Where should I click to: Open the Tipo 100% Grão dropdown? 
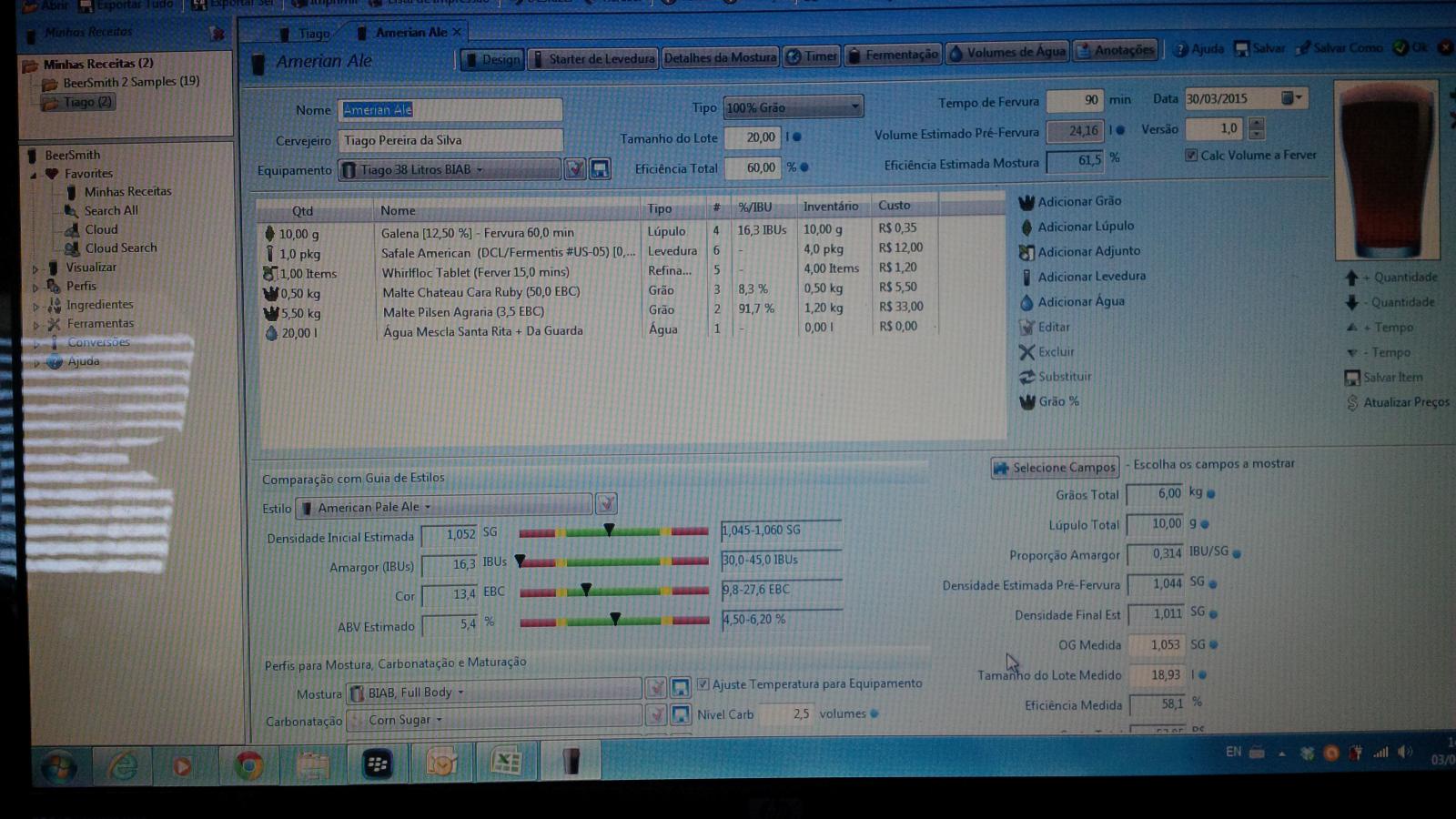click(x=793, y=107)
